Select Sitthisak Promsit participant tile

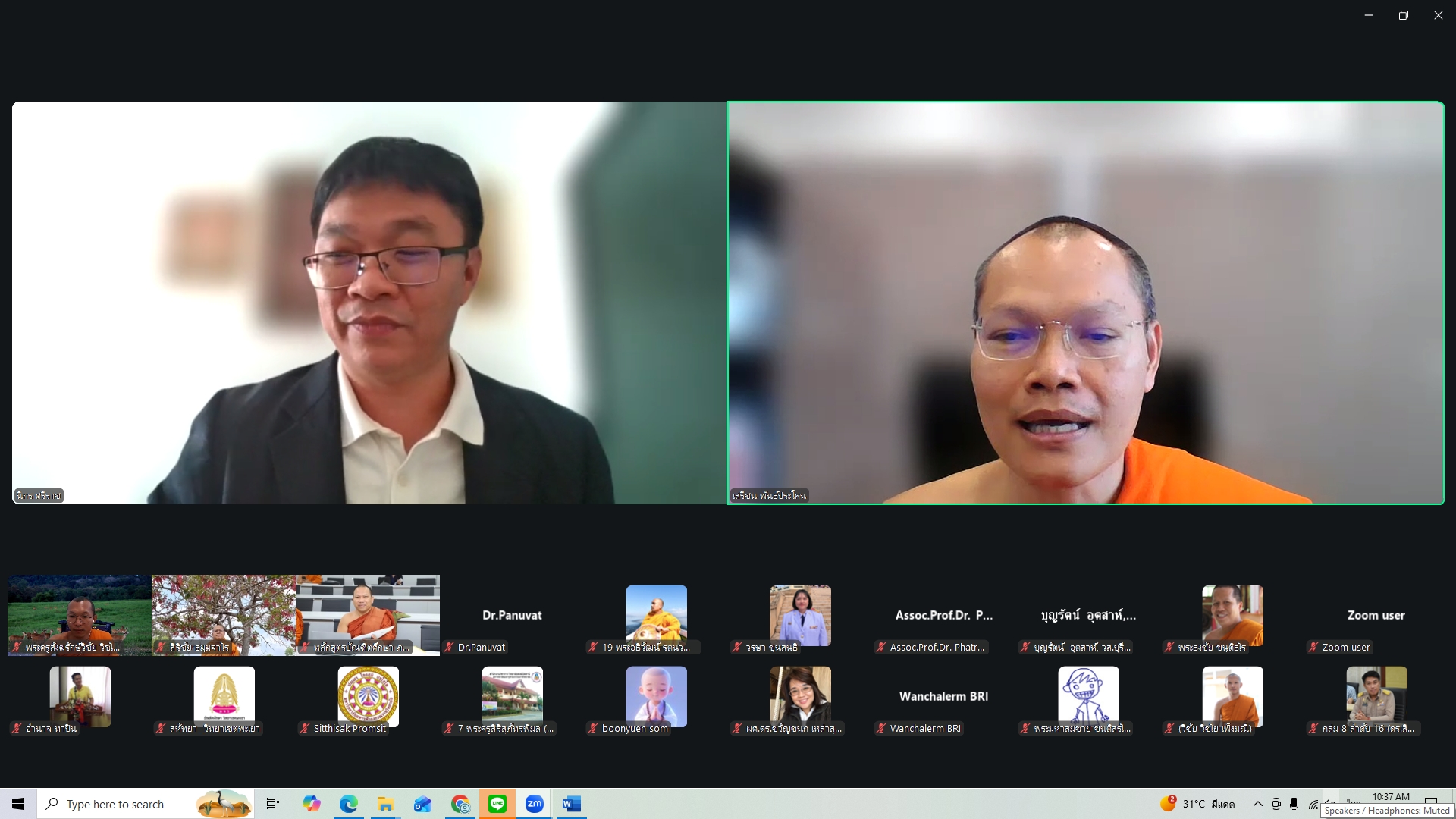(368, 696)
